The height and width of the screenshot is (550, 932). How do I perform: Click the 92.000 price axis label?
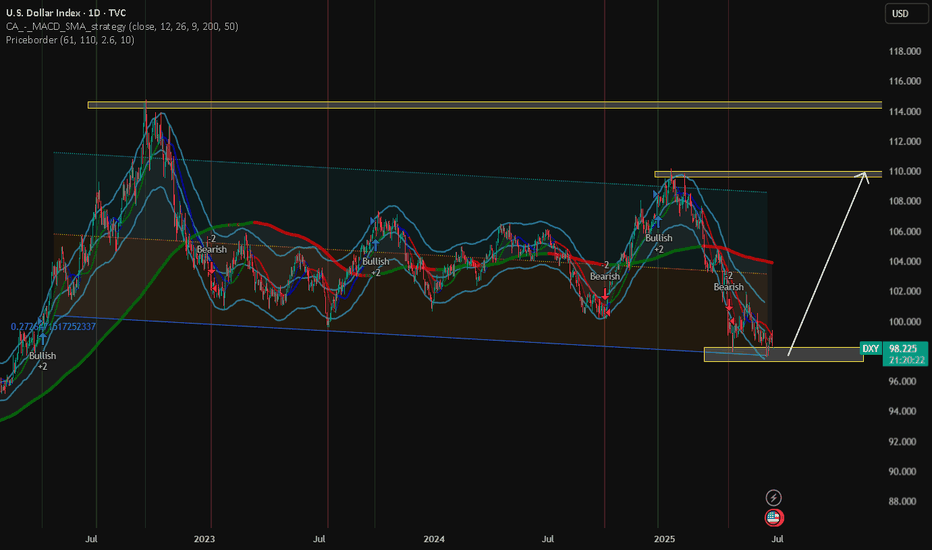902,442
